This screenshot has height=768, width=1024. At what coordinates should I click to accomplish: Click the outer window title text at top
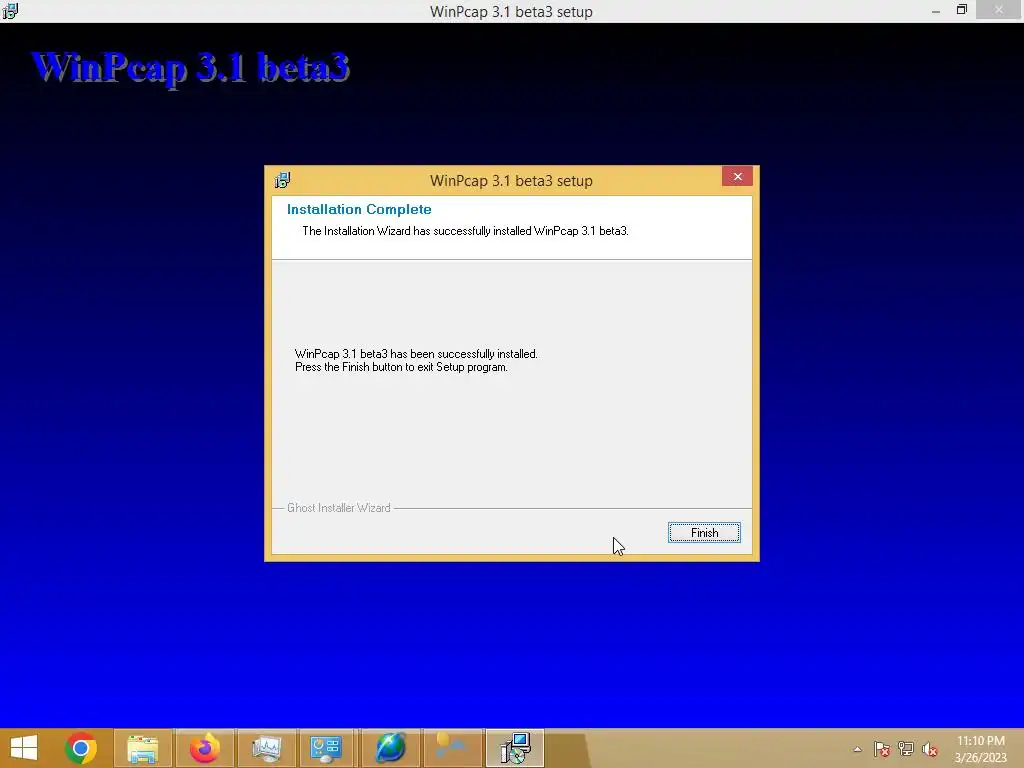coord(511,12)
